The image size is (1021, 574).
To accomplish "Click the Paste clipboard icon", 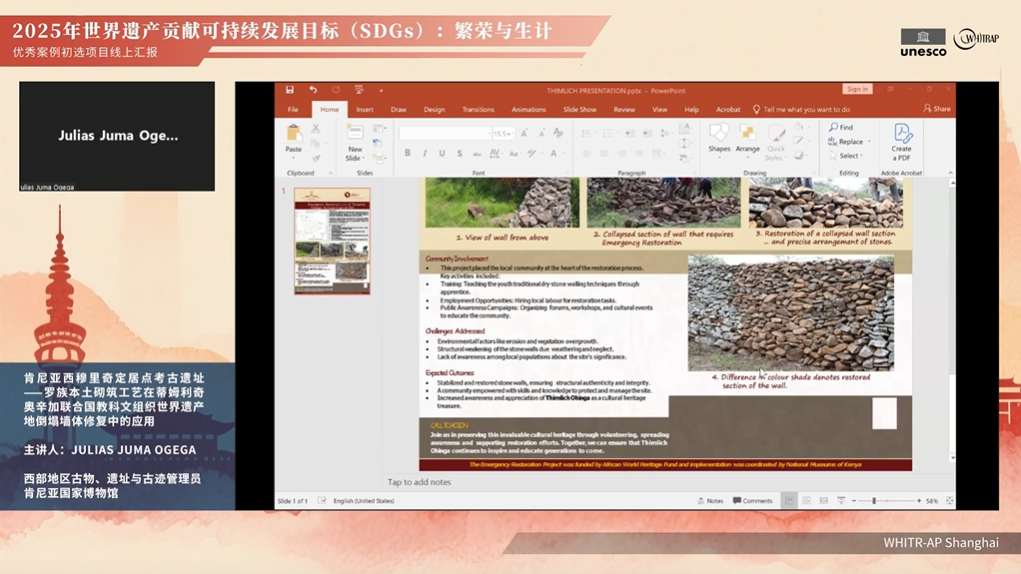I will (294, 135).
